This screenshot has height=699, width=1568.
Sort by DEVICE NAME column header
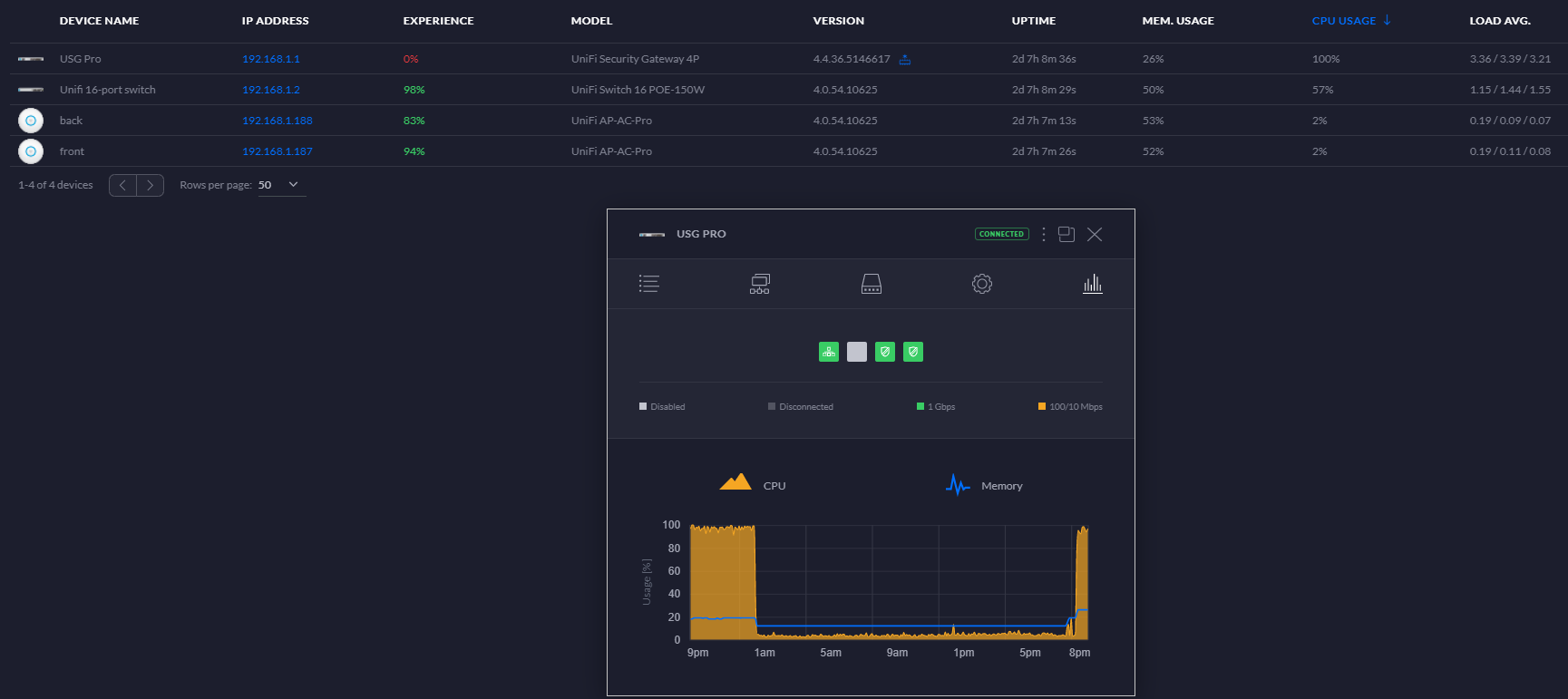99,21
